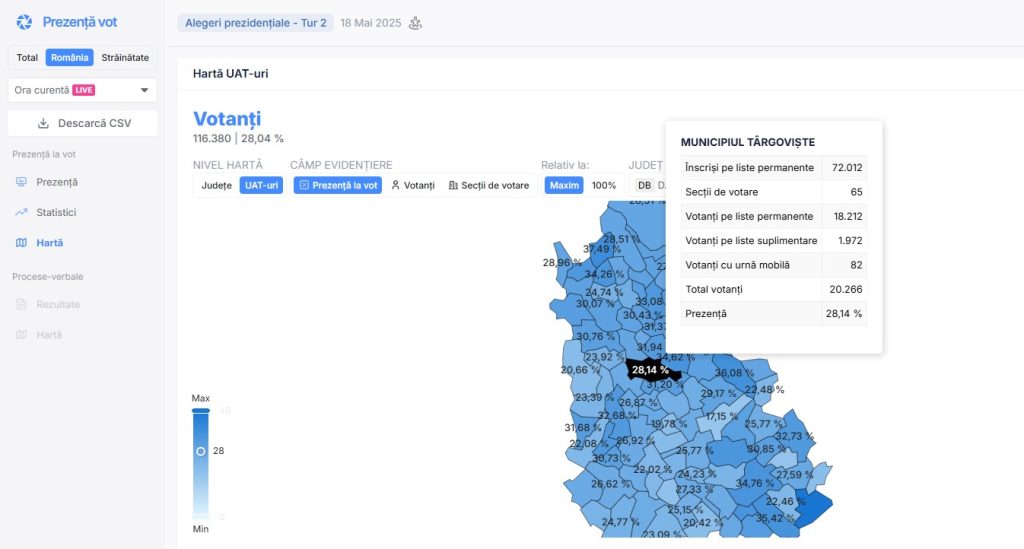Image resolution: width=1024 pixels, height=549 pixels.
Task: Open the DB județ selector
Action: point(644,185)
